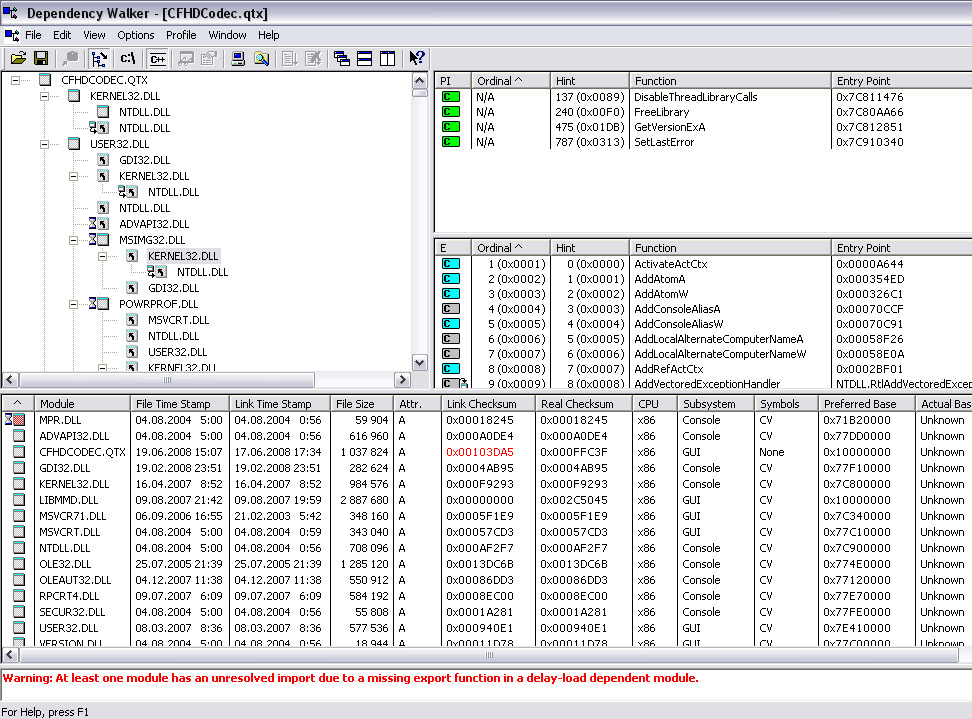Click the tree pane horizontal scroll thumb

point(167,379)
